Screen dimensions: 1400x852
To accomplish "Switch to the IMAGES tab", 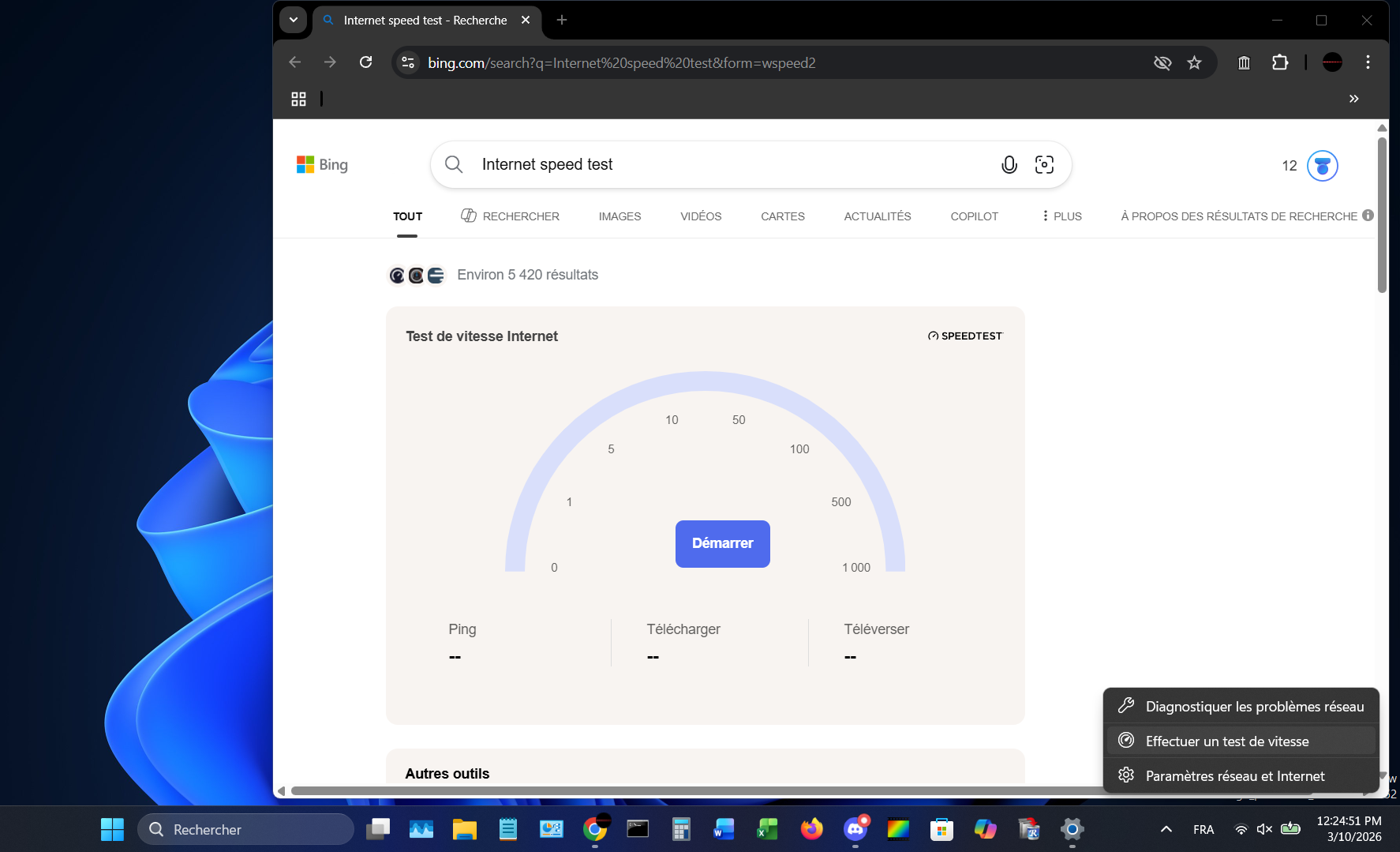I will (620, 216).
